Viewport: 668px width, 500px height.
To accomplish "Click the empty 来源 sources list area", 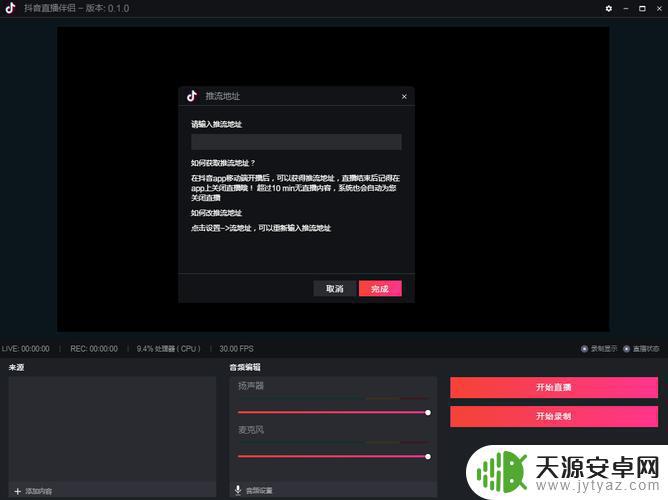I will coord(112,429).
